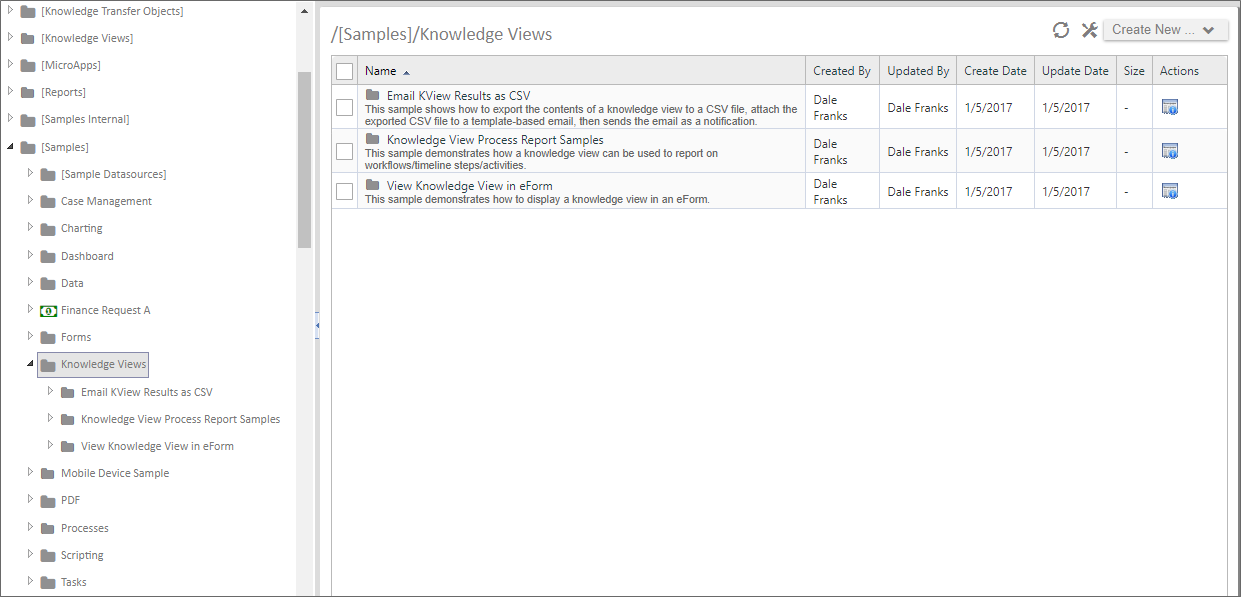Viewport: 1241px width, 597px height.
Task: Check the Knowledge View Process Report Samples row
Action: (344, 151)
